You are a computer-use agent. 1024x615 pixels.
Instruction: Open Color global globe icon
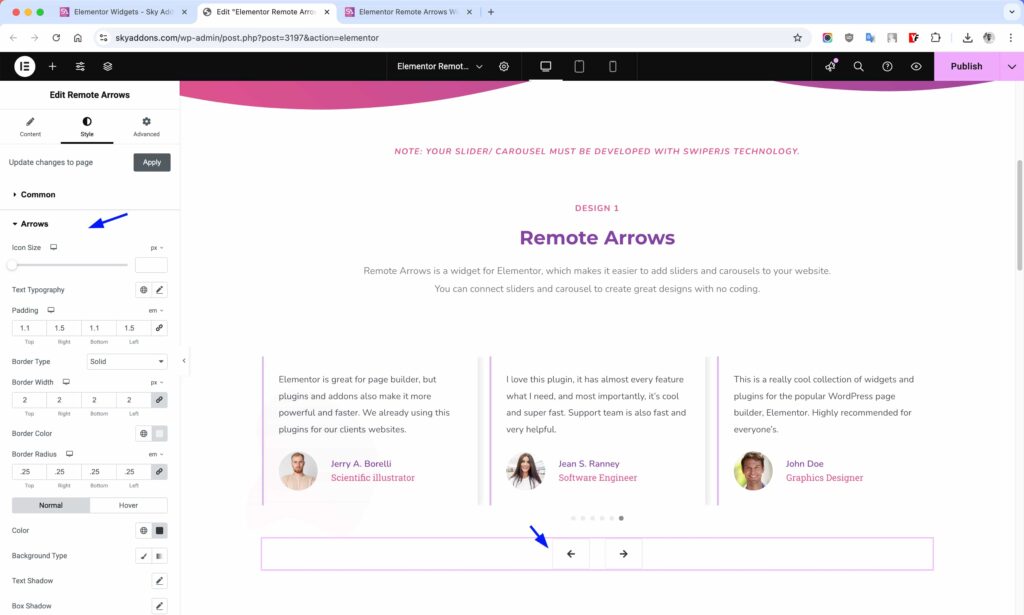[x=144, y=530]
